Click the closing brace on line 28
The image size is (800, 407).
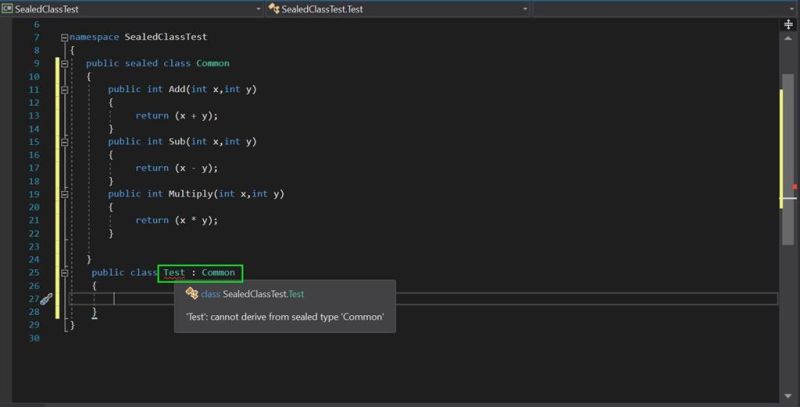[x=94, y=312]
